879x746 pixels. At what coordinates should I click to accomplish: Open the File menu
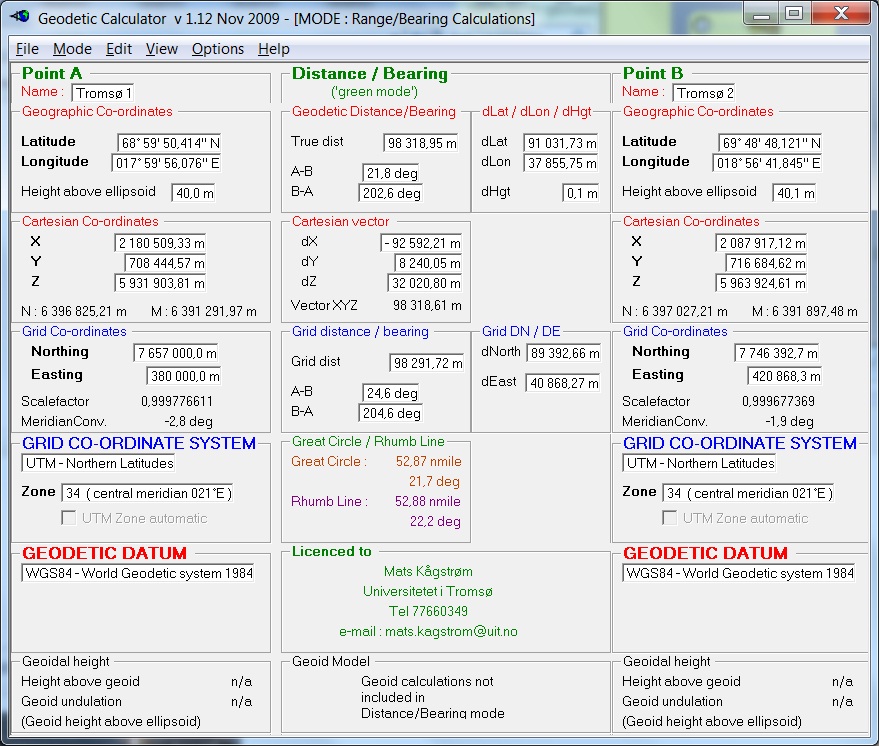[27, 48]
